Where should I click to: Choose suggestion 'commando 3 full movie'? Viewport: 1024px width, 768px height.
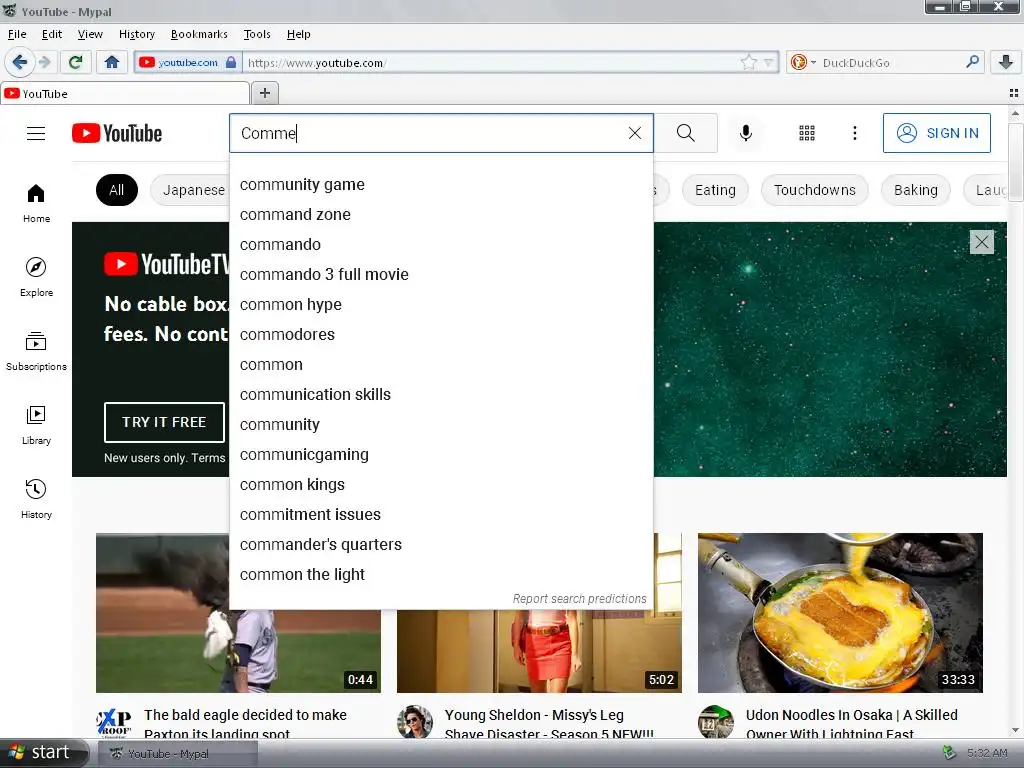pos(441,275)
